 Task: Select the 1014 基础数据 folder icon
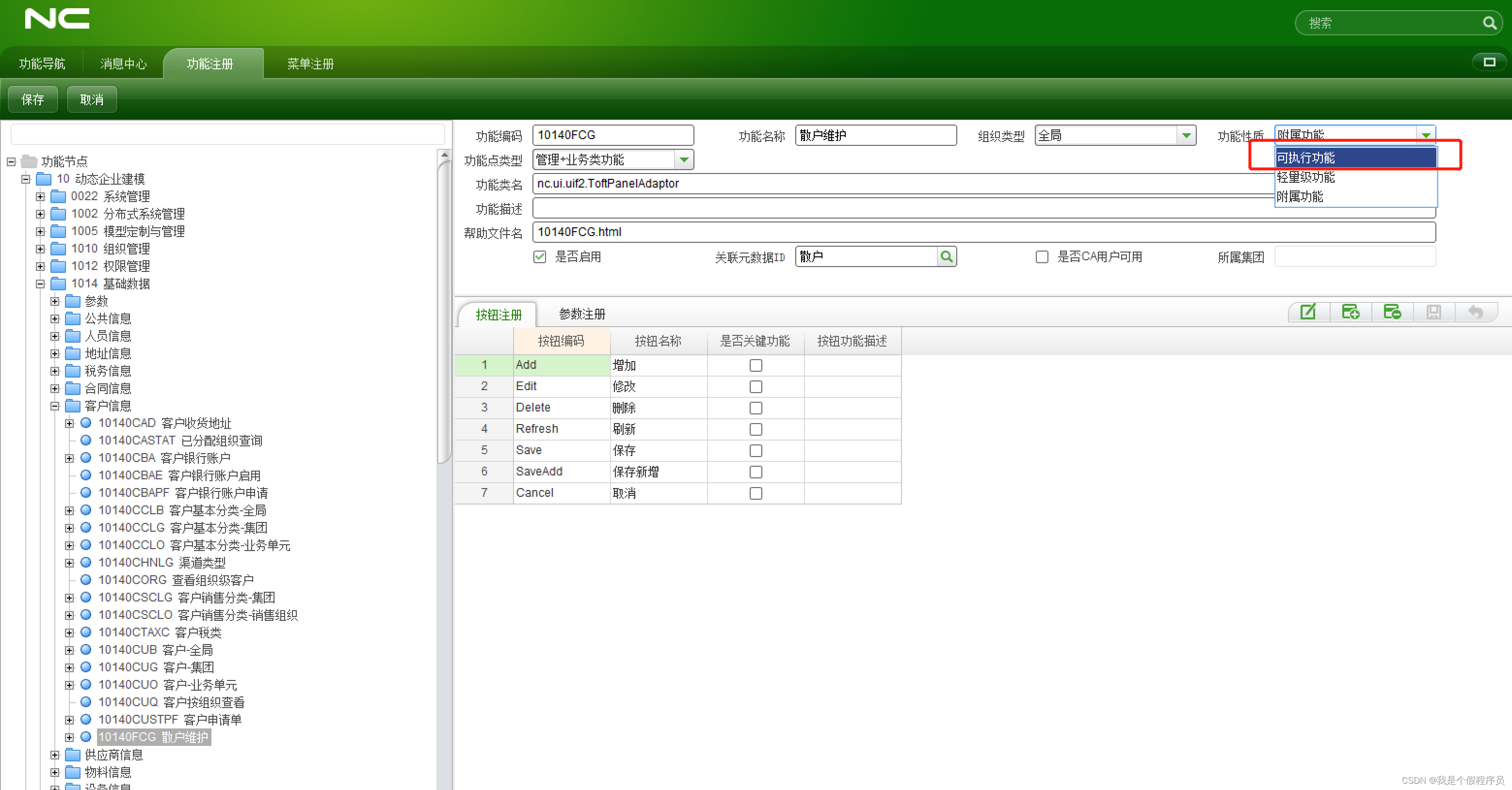58,284
